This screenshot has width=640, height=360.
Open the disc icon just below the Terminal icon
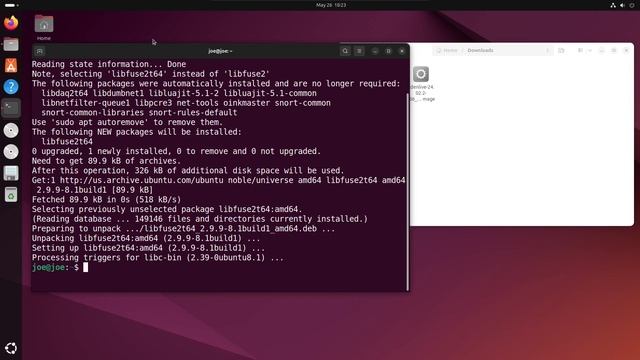(11, 130)
